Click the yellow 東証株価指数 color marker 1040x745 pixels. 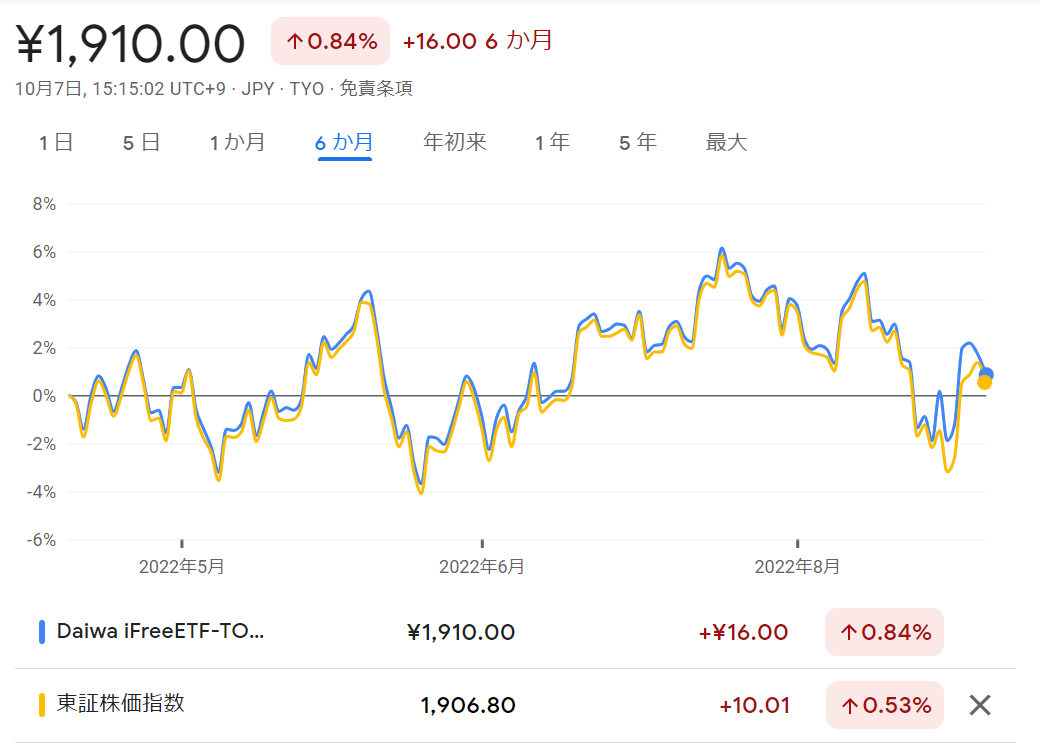tap(42, 705)
